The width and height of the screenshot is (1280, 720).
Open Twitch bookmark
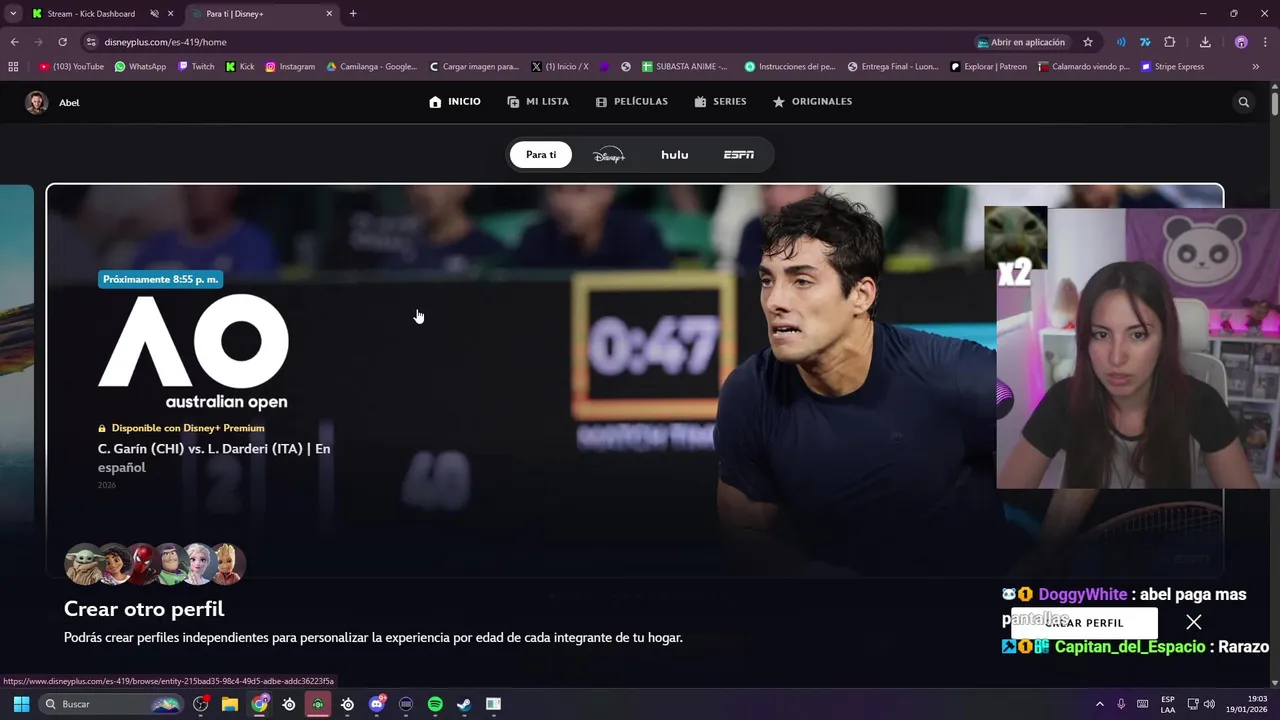point(196,67)
